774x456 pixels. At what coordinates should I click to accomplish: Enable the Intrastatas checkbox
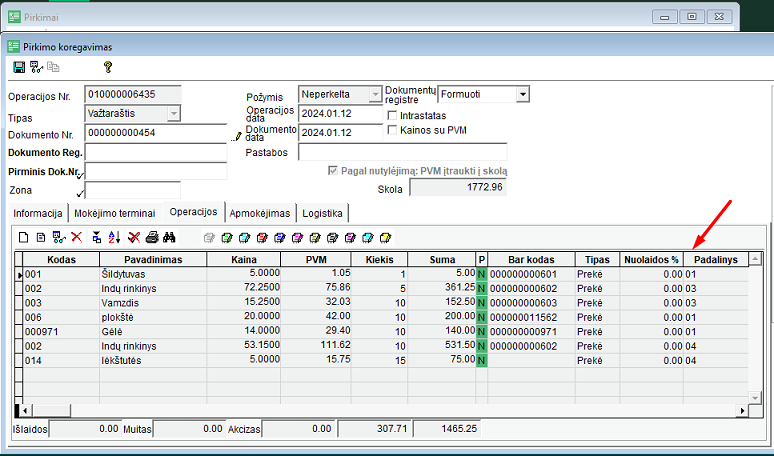point(392,115)
